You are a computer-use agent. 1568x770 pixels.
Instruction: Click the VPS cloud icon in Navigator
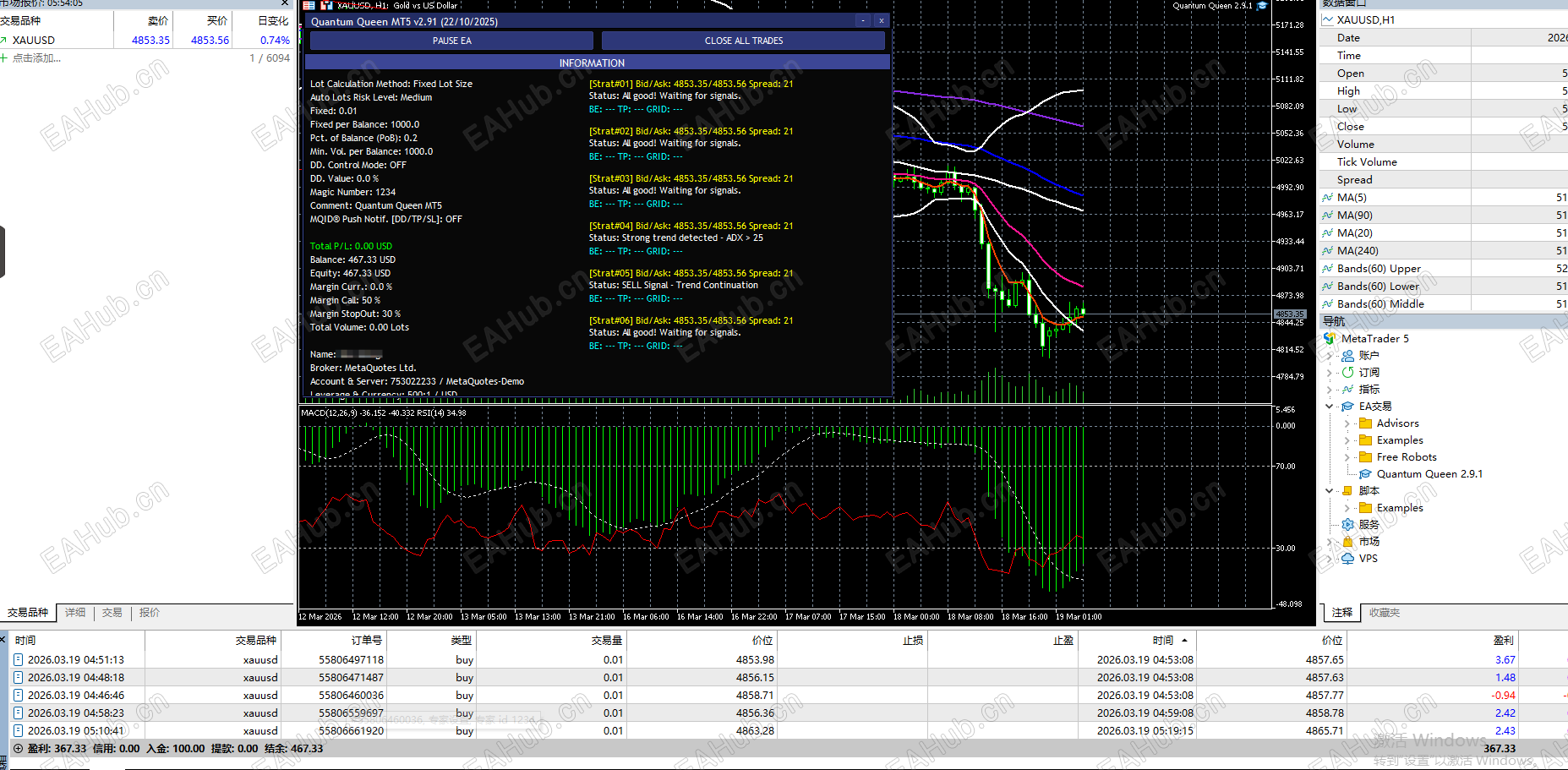click(1348, 559)
